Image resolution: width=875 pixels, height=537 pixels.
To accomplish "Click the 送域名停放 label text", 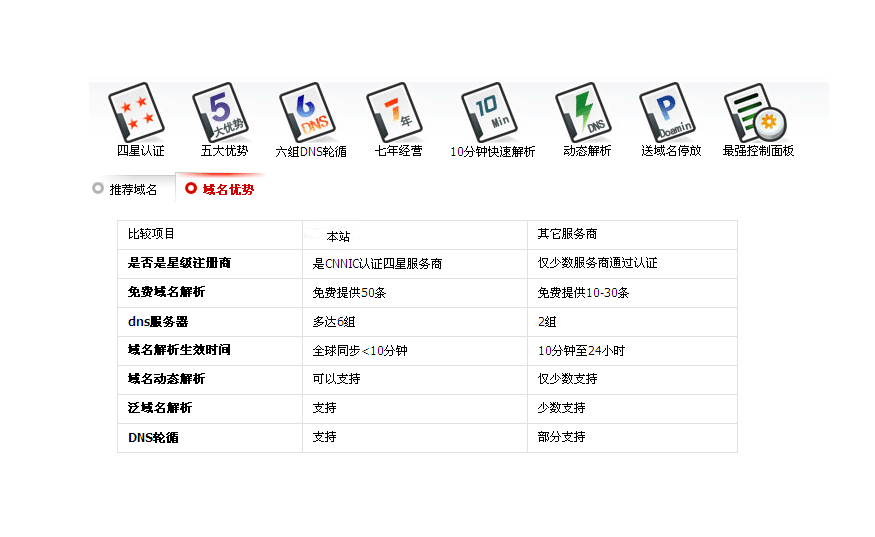I will point(671,151).
